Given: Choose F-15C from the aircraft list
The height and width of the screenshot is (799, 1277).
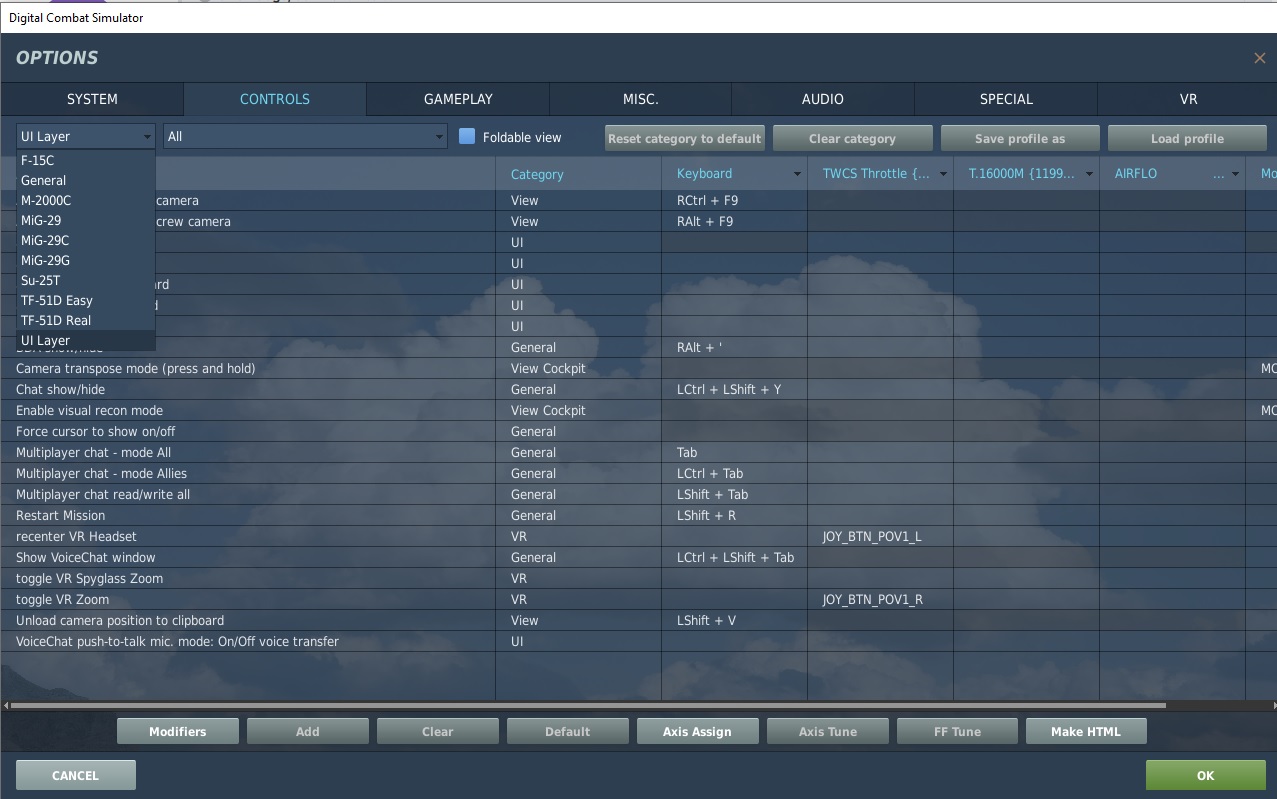Looking at the screenshot, I should [x=86, y=160].
